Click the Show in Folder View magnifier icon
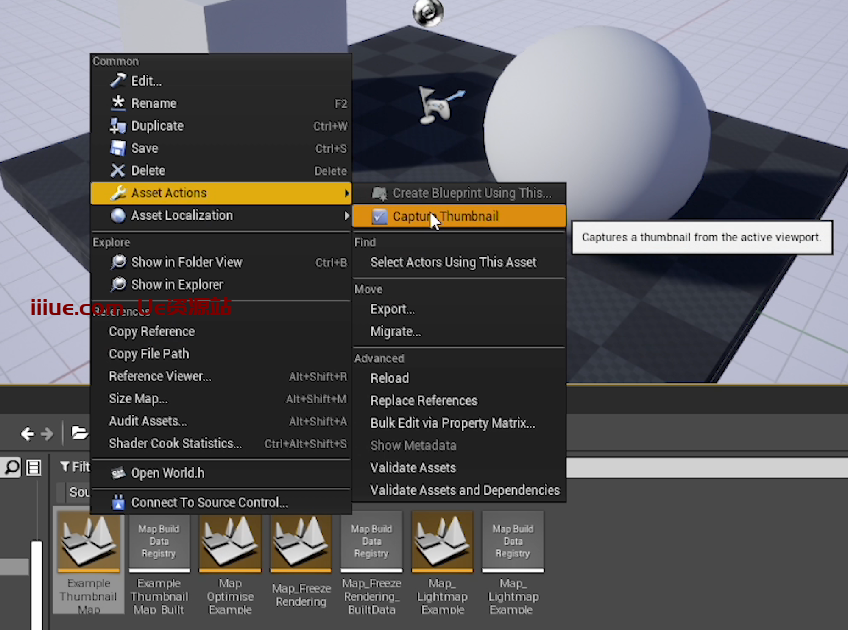This screenshot has height=630, width=848. [x=118, y=262]
